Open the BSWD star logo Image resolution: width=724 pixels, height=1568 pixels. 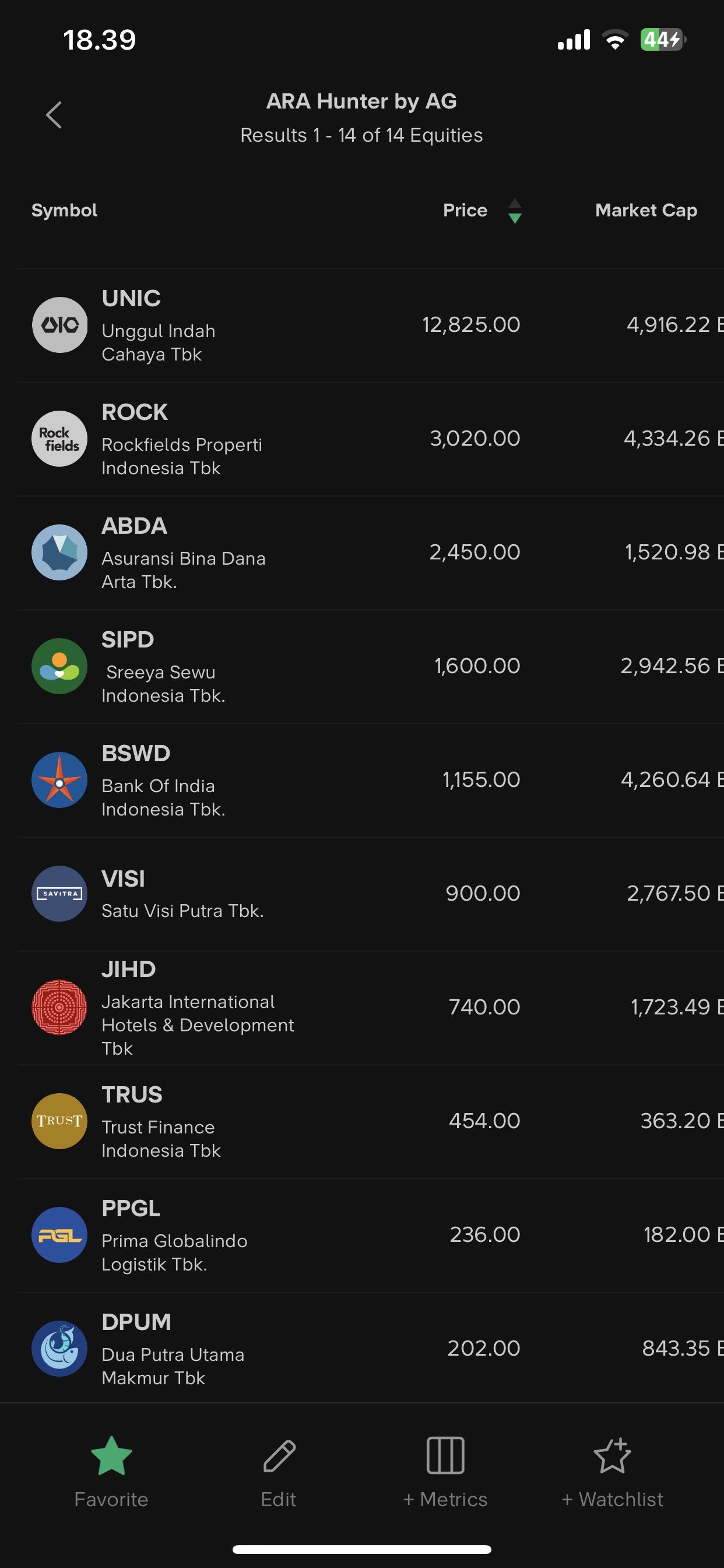pos(59,780)
